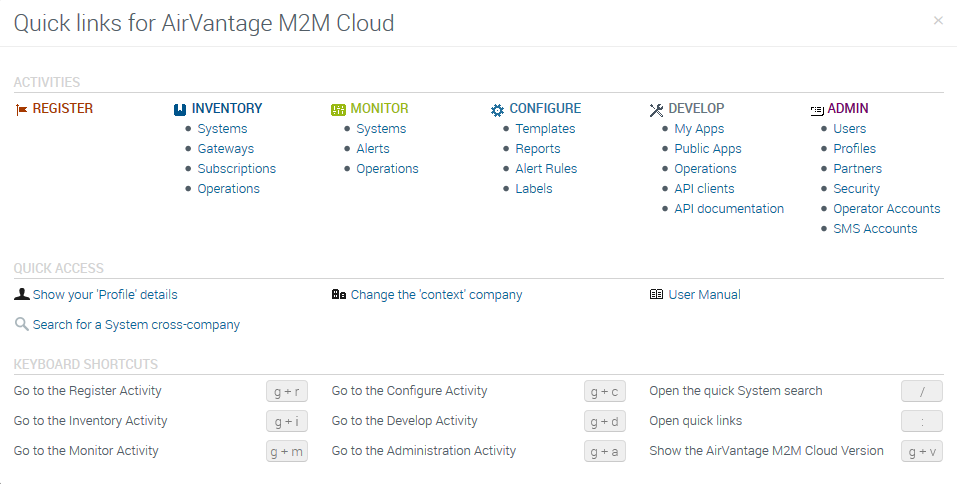Click the company building icon

[339, 294]
